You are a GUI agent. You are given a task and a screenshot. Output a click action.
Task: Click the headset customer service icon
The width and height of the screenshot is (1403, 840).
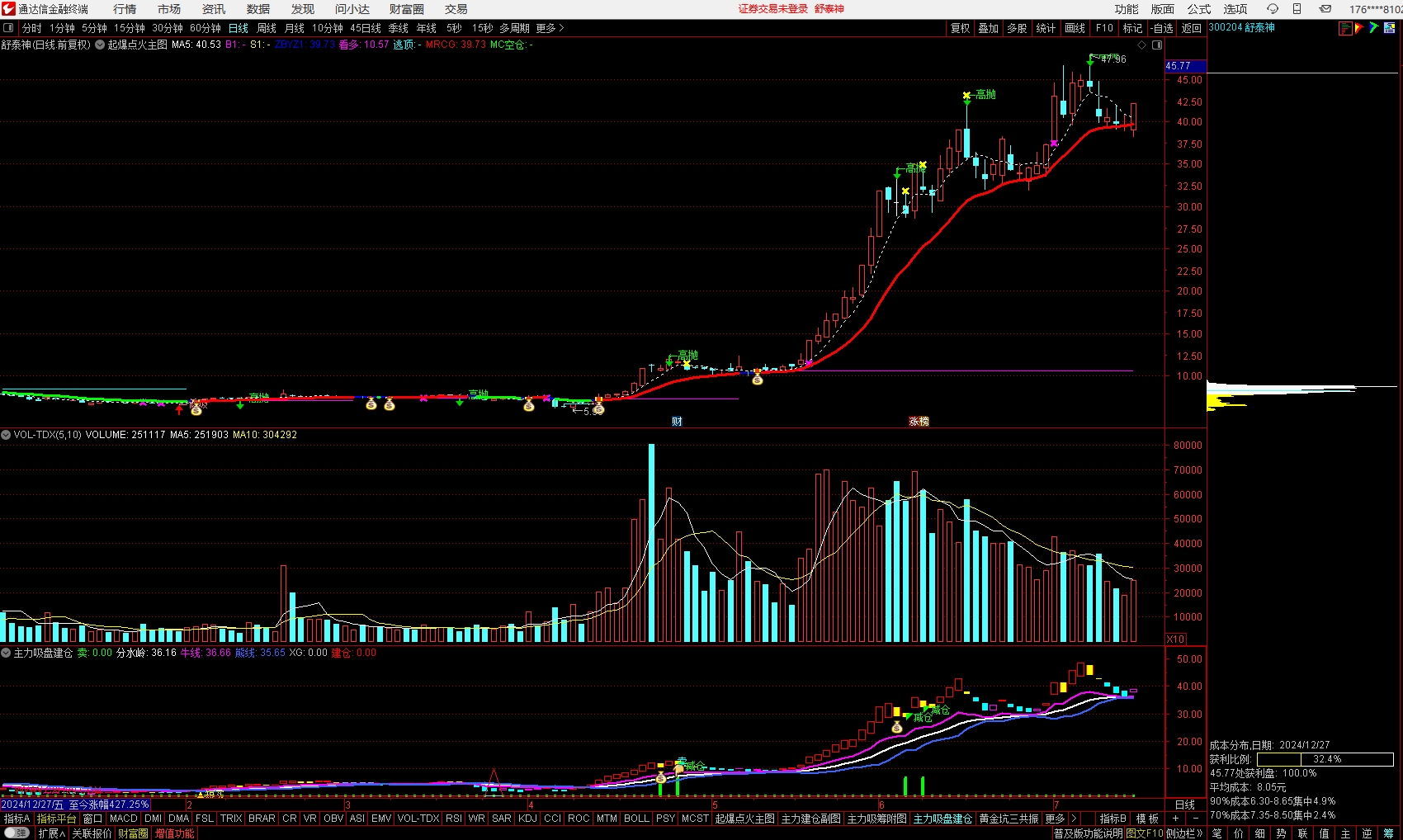[1272, 9]
